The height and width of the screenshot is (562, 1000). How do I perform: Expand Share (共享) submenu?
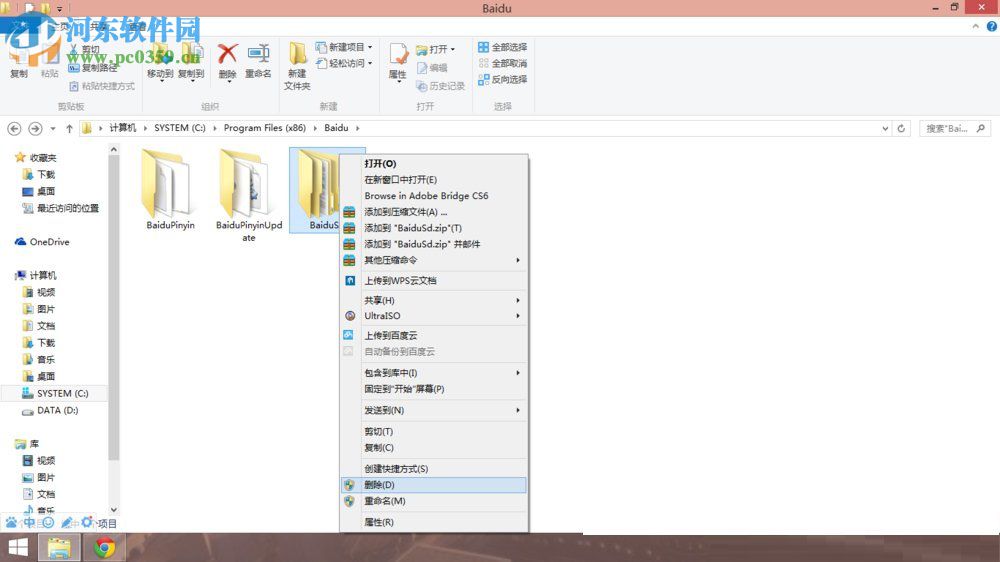pos(434,300)
